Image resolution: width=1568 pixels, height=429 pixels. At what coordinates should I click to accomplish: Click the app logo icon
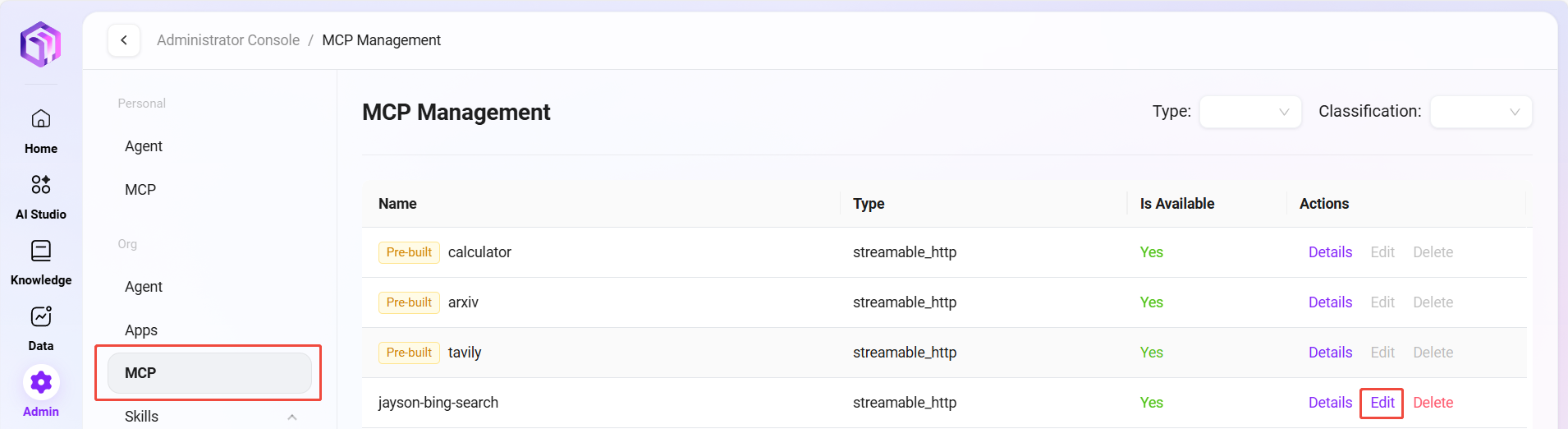click(40, 44)
